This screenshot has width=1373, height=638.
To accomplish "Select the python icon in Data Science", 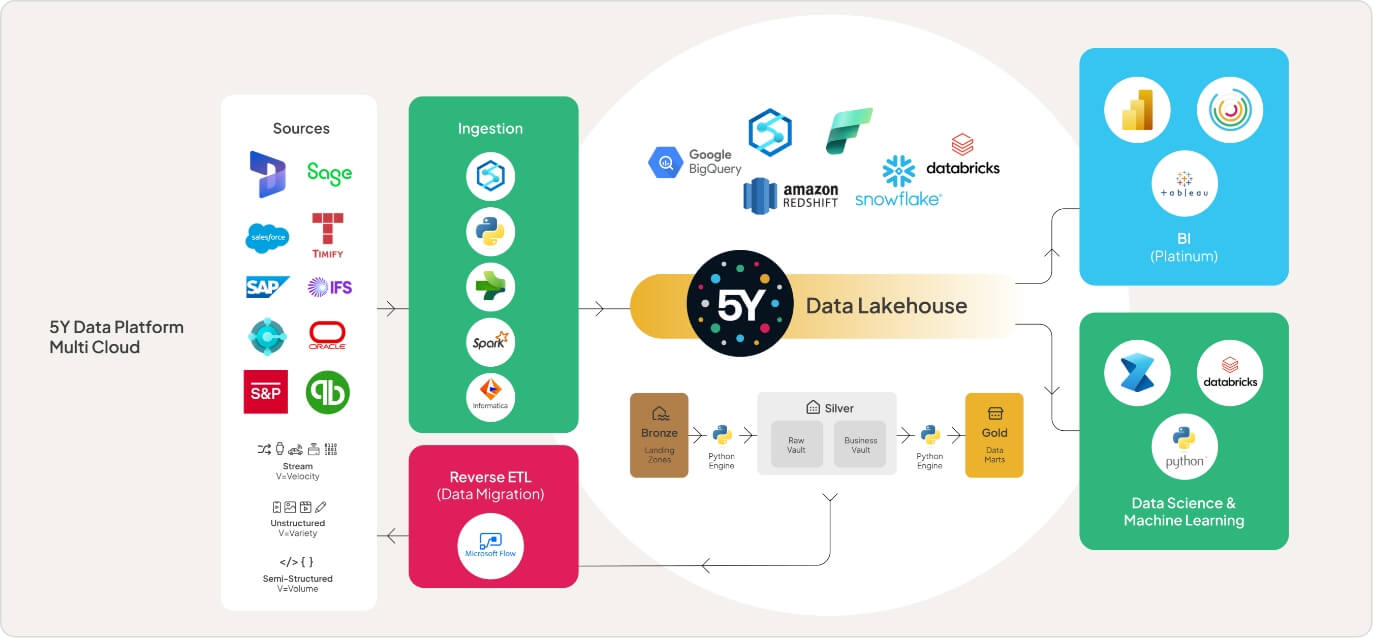I will (1185, 447).
